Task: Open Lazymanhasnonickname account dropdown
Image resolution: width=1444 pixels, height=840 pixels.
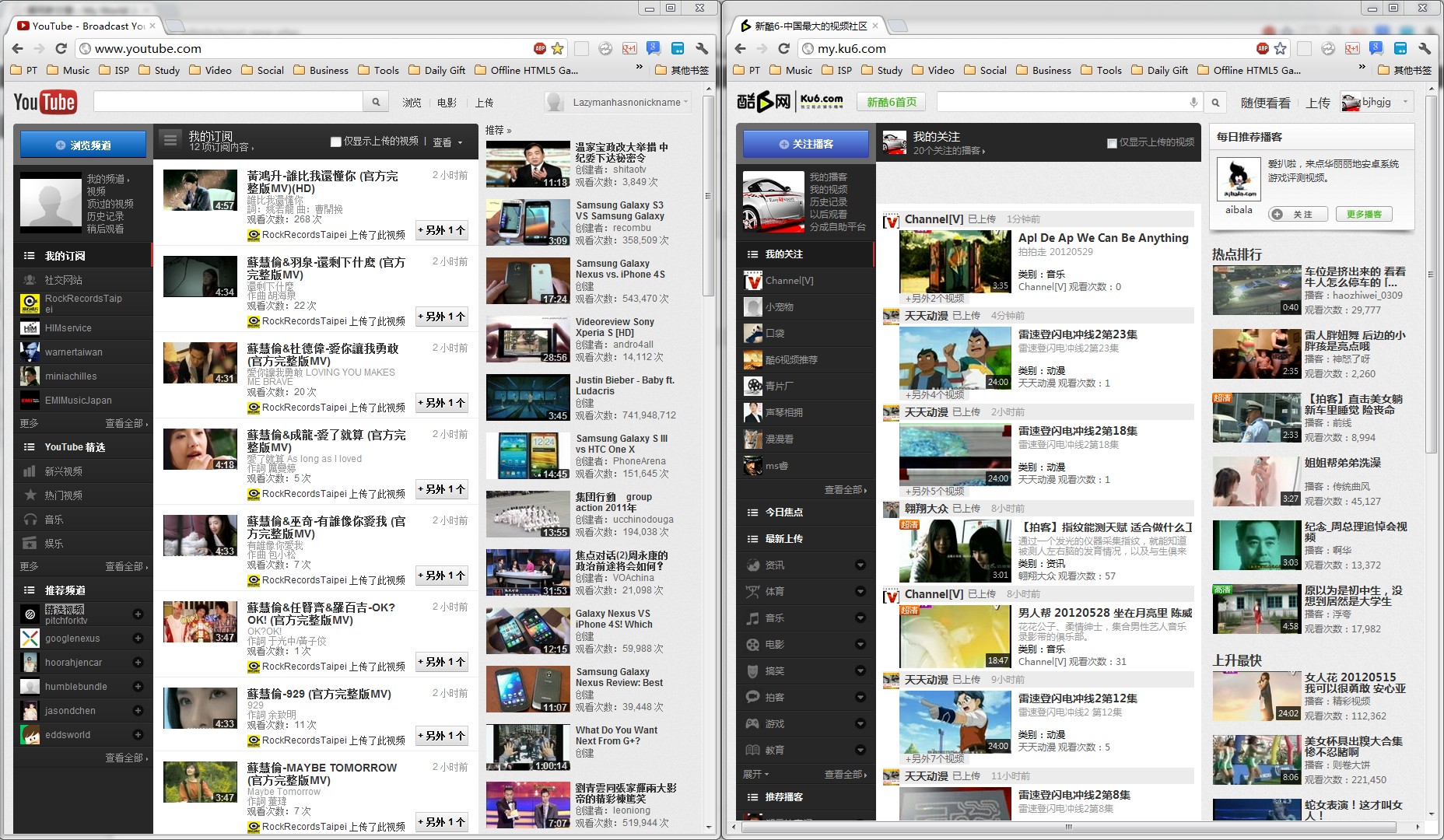Action: [618, 102]
